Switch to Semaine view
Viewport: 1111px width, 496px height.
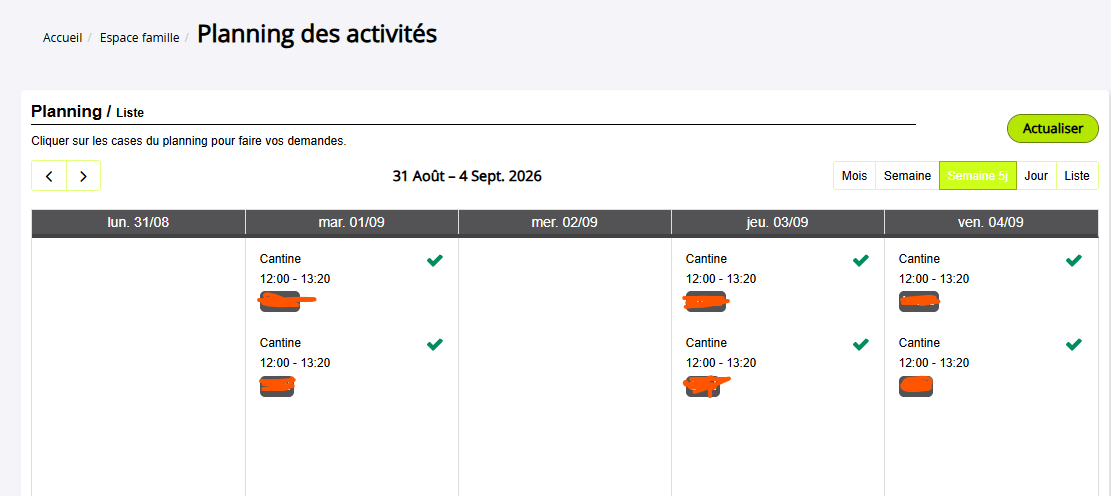coord(907,176)
